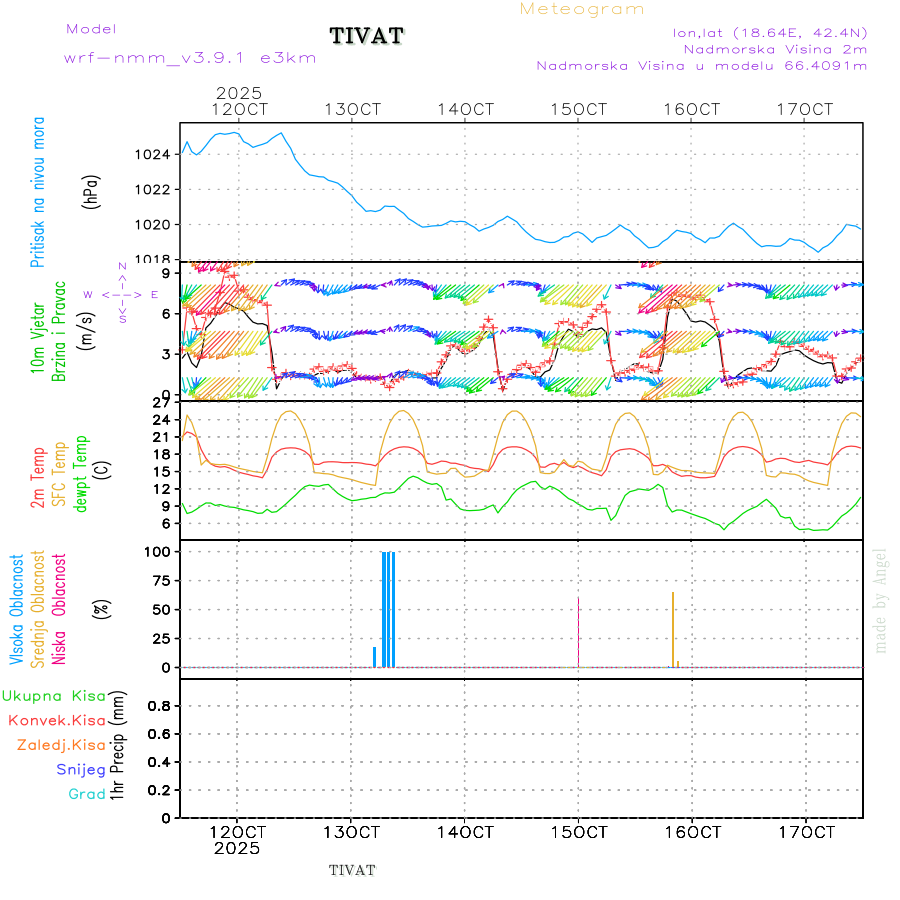Click the wind direction compass icon
This screenshot has width=900, height=900.
coord(122,294)
